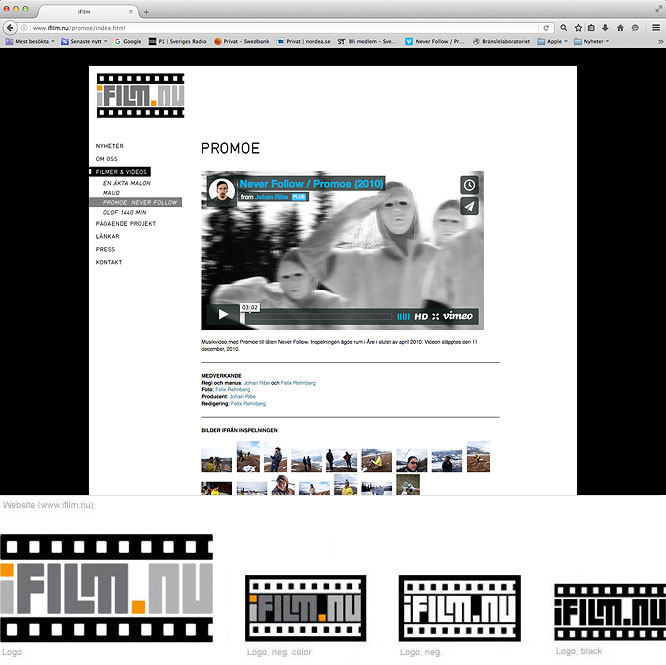666x665 pixels.
Task: Open the guitarist photo thumbnail
Action: click(x=341, y=460)
